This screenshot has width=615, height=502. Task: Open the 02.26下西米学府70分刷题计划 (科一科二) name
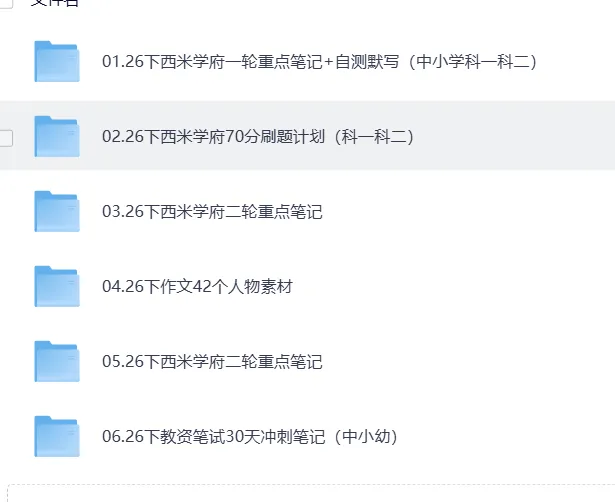[x=258, y=137]
